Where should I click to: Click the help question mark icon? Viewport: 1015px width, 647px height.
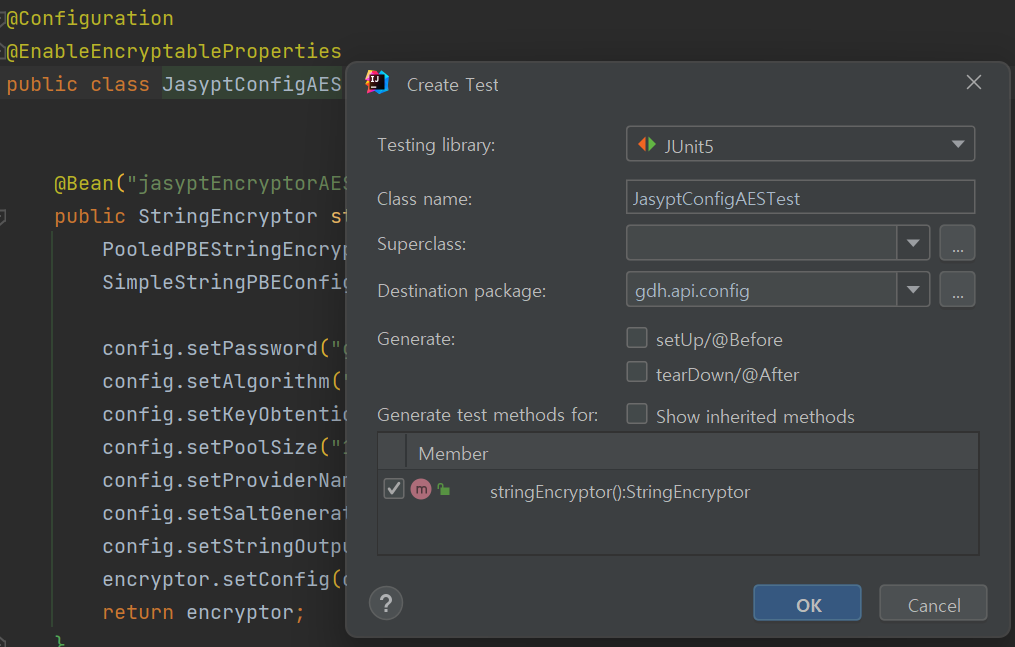click(x=386, y=603)
